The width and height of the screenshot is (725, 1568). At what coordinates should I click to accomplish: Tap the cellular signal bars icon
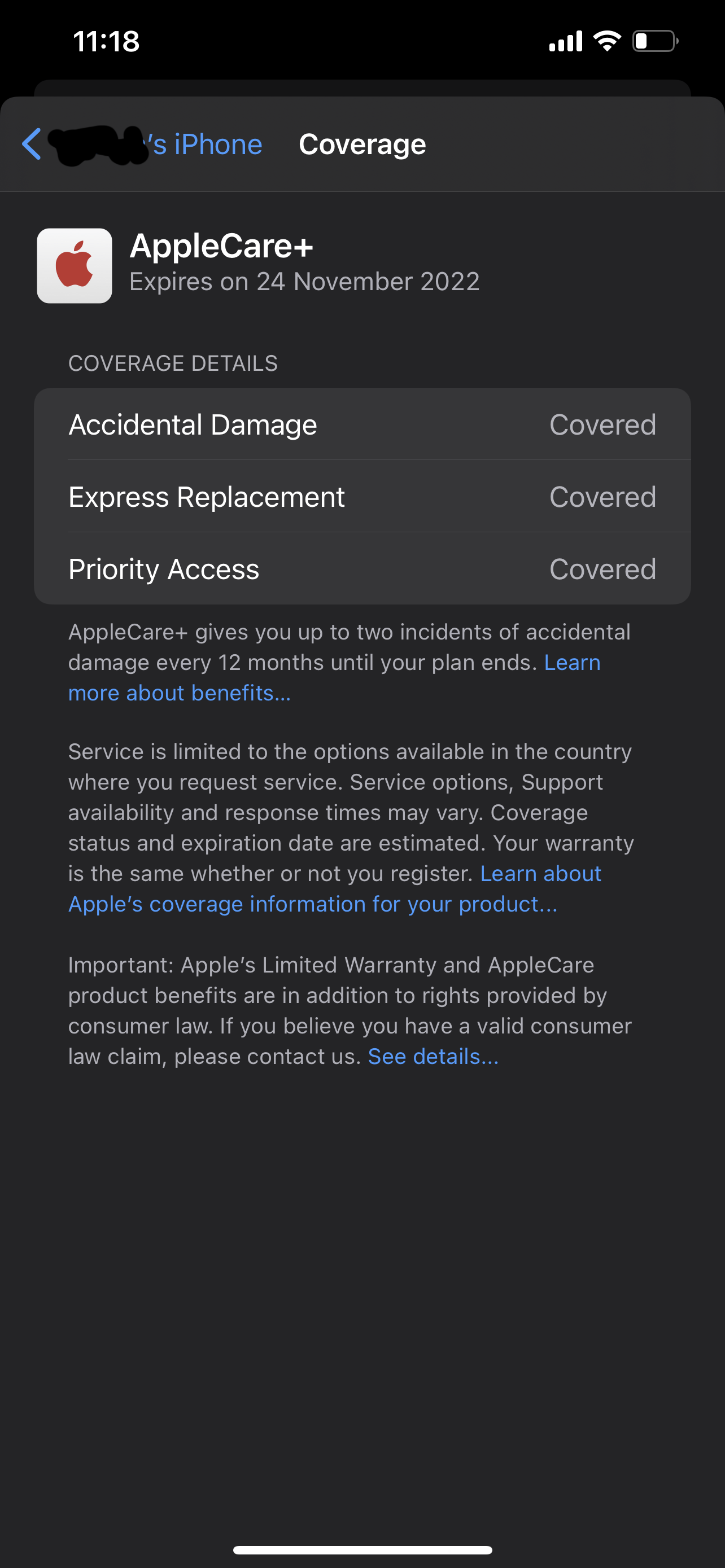(x=566, y=41)
